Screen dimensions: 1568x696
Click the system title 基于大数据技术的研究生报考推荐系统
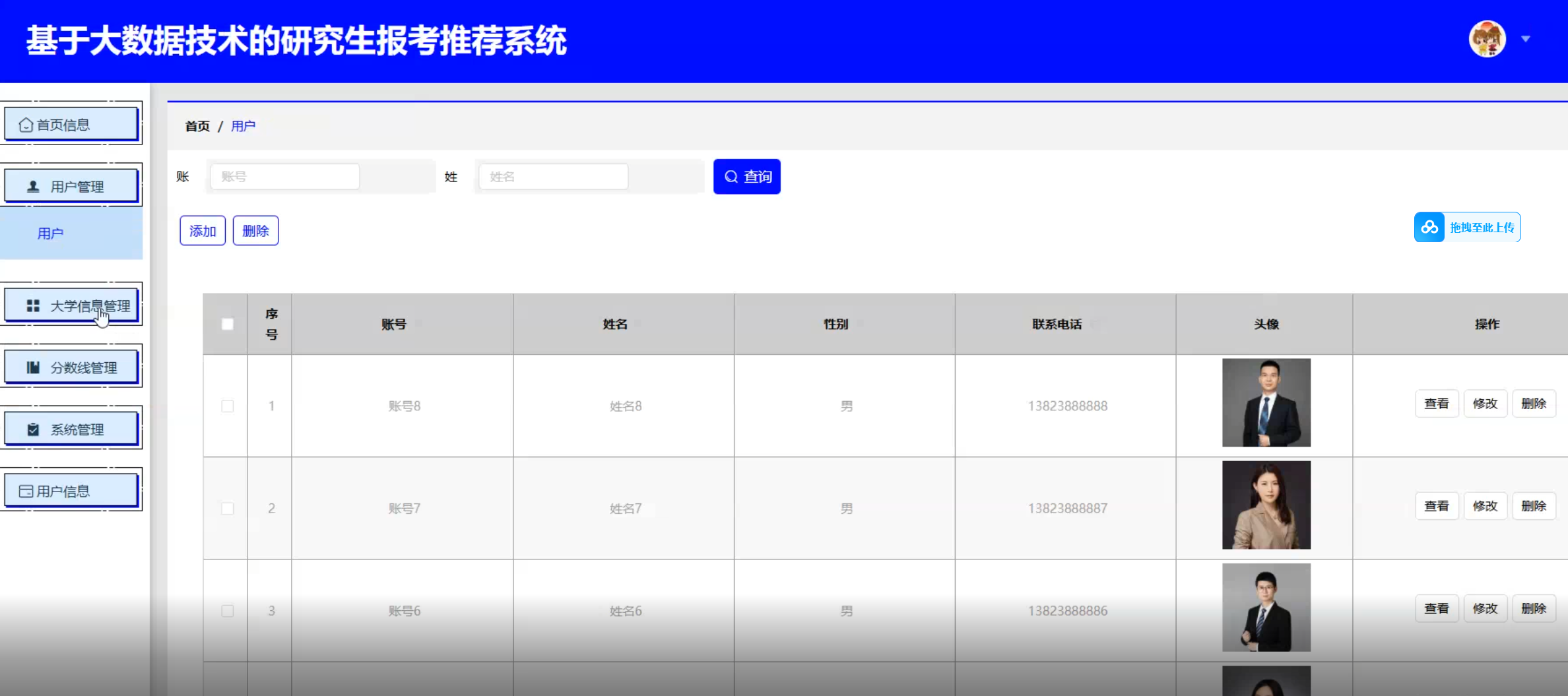296,40
